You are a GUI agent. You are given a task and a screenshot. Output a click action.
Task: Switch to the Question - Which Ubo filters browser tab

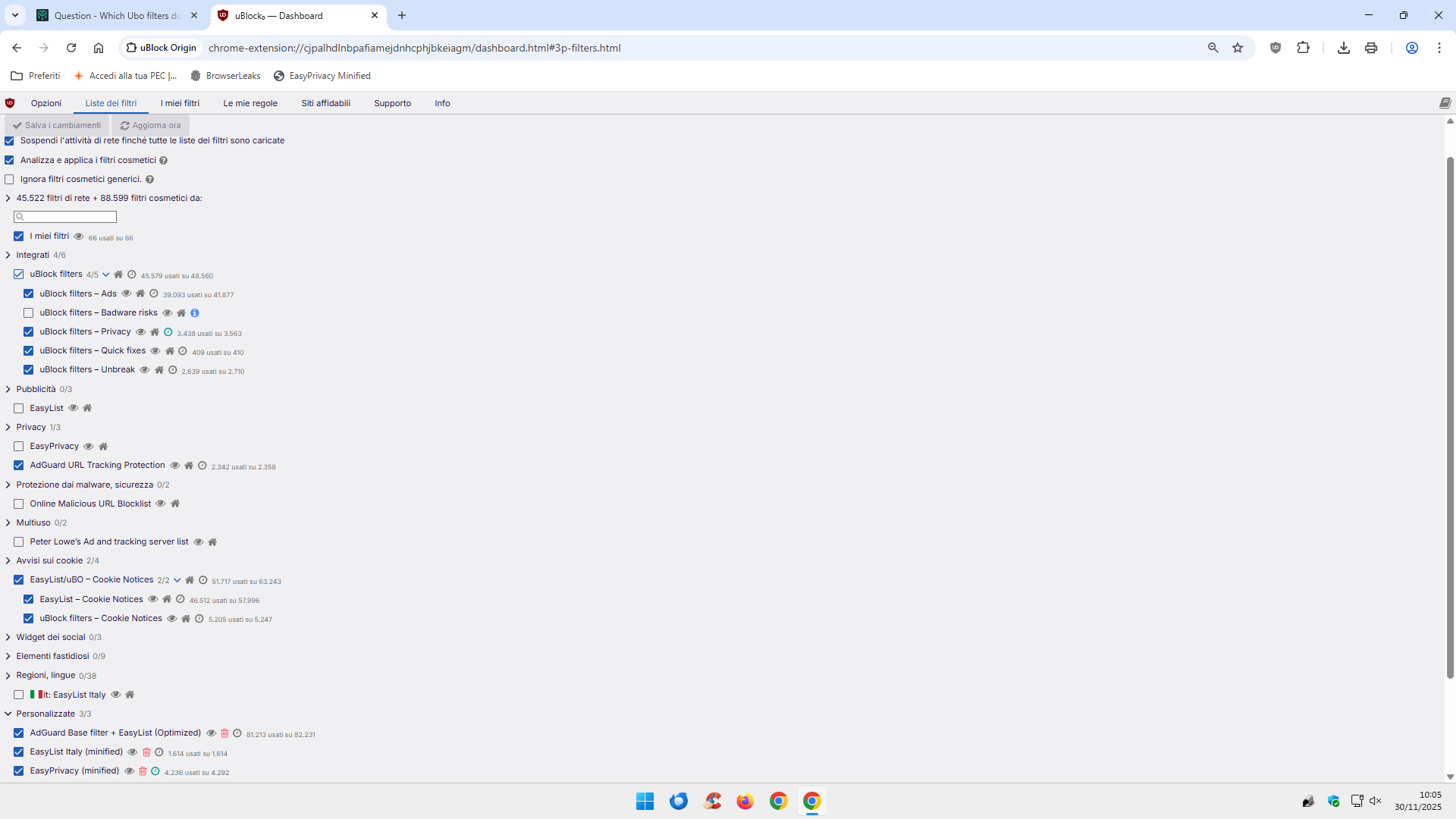pos(118,15)
